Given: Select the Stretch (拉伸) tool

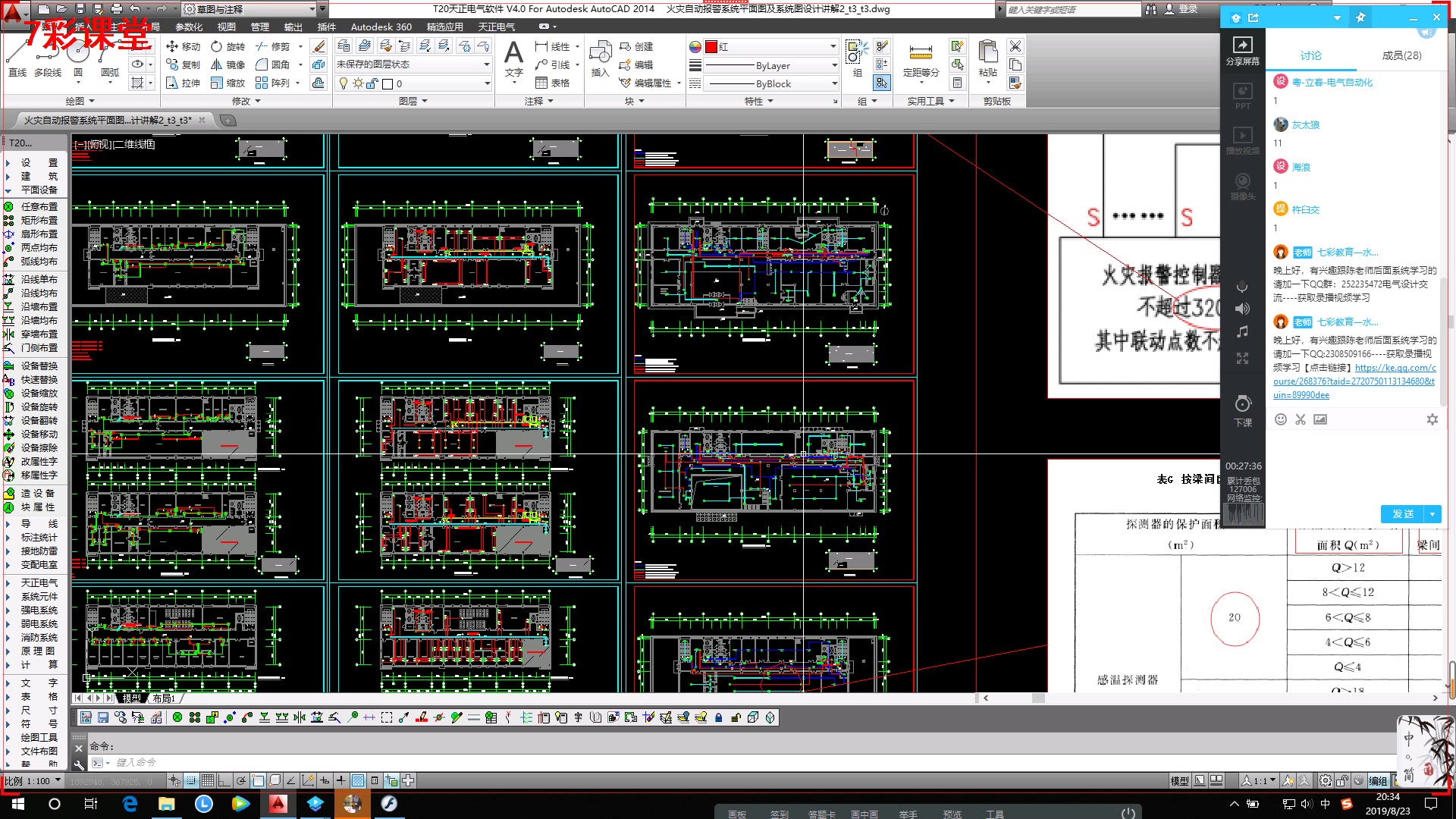Looking at the screenshot, I should [x=183, y=83].
